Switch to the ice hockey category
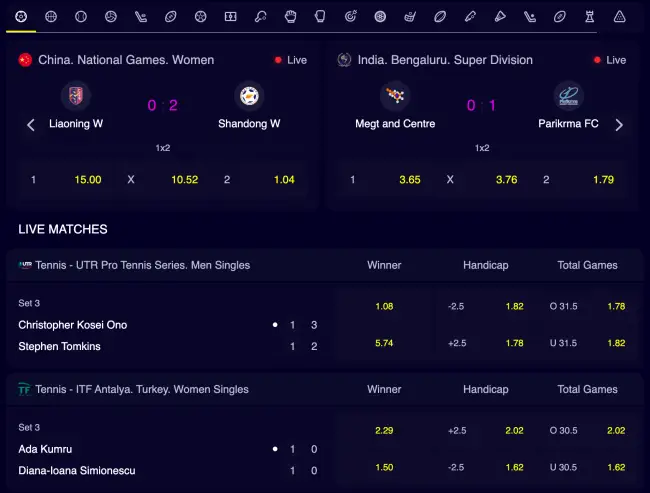Image resolution: width=650 pixels, height=493 pixels. click(141, 17)
